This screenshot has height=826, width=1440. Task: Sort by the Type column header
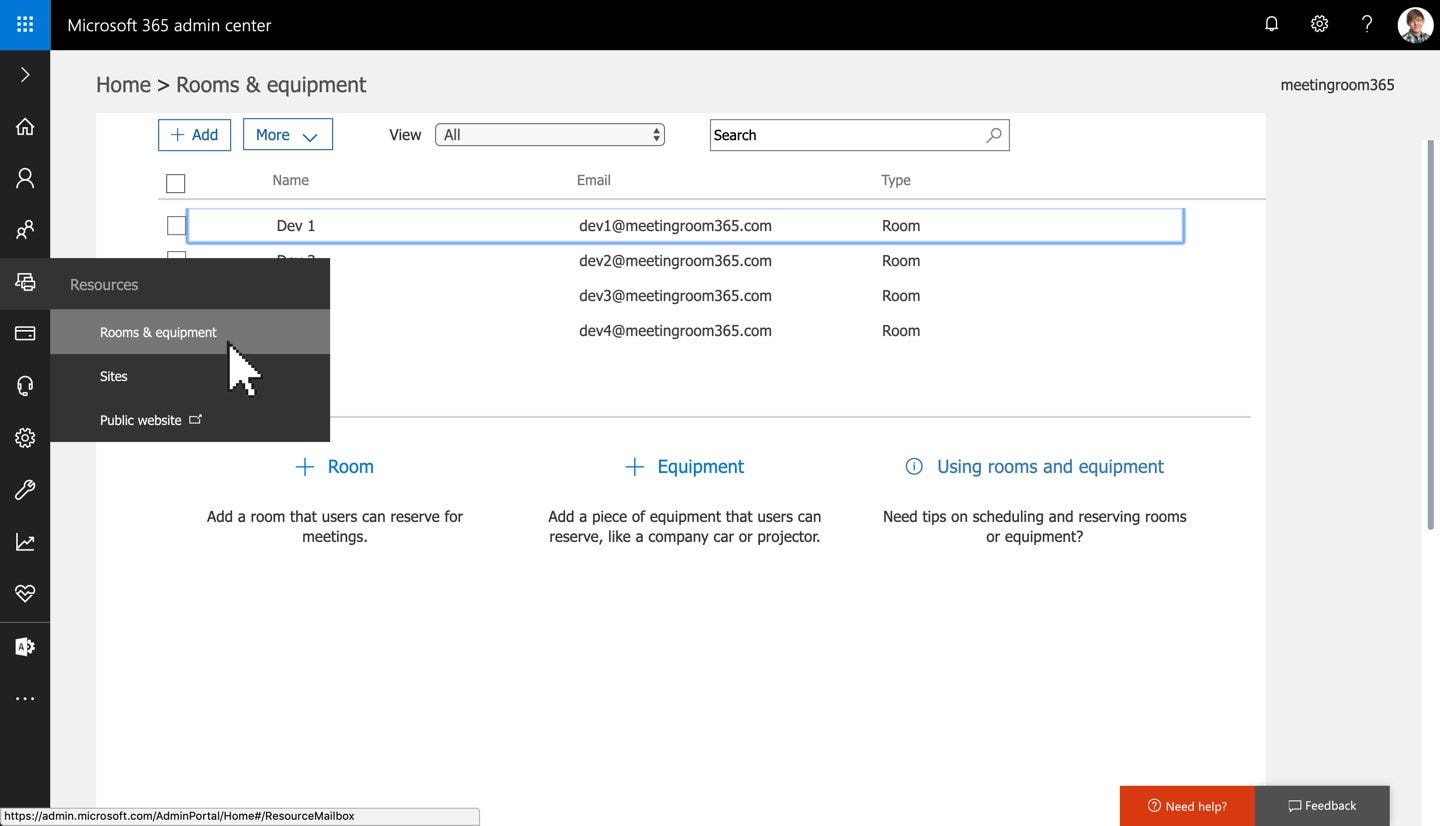[x=896, y=180]
